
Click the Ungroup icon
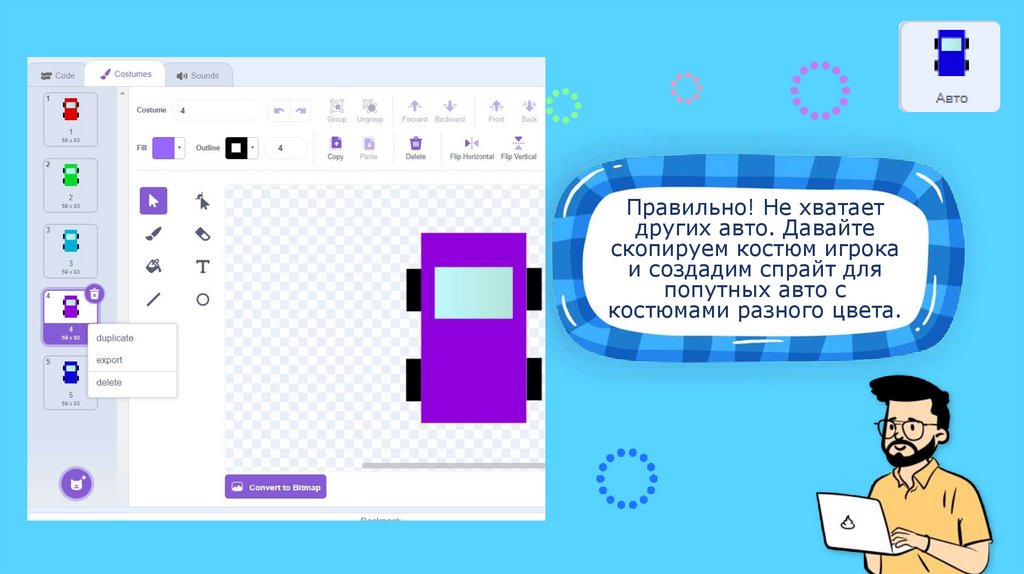pyautogui.click(x=370, y=110)
